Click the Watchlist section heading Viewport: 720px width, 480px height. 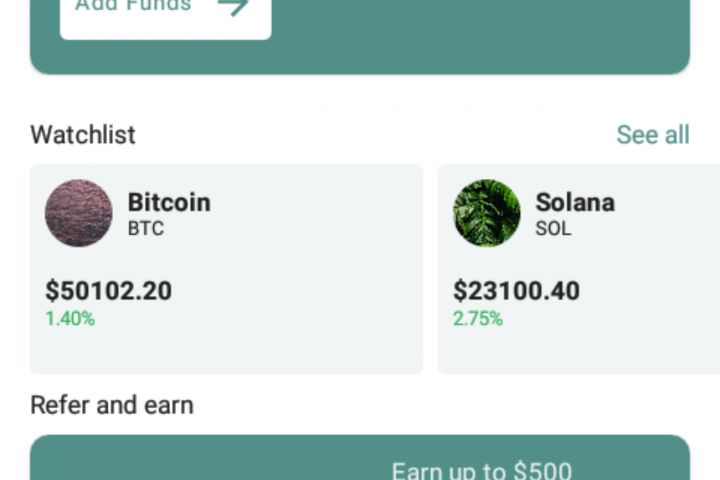click(83, 135)
